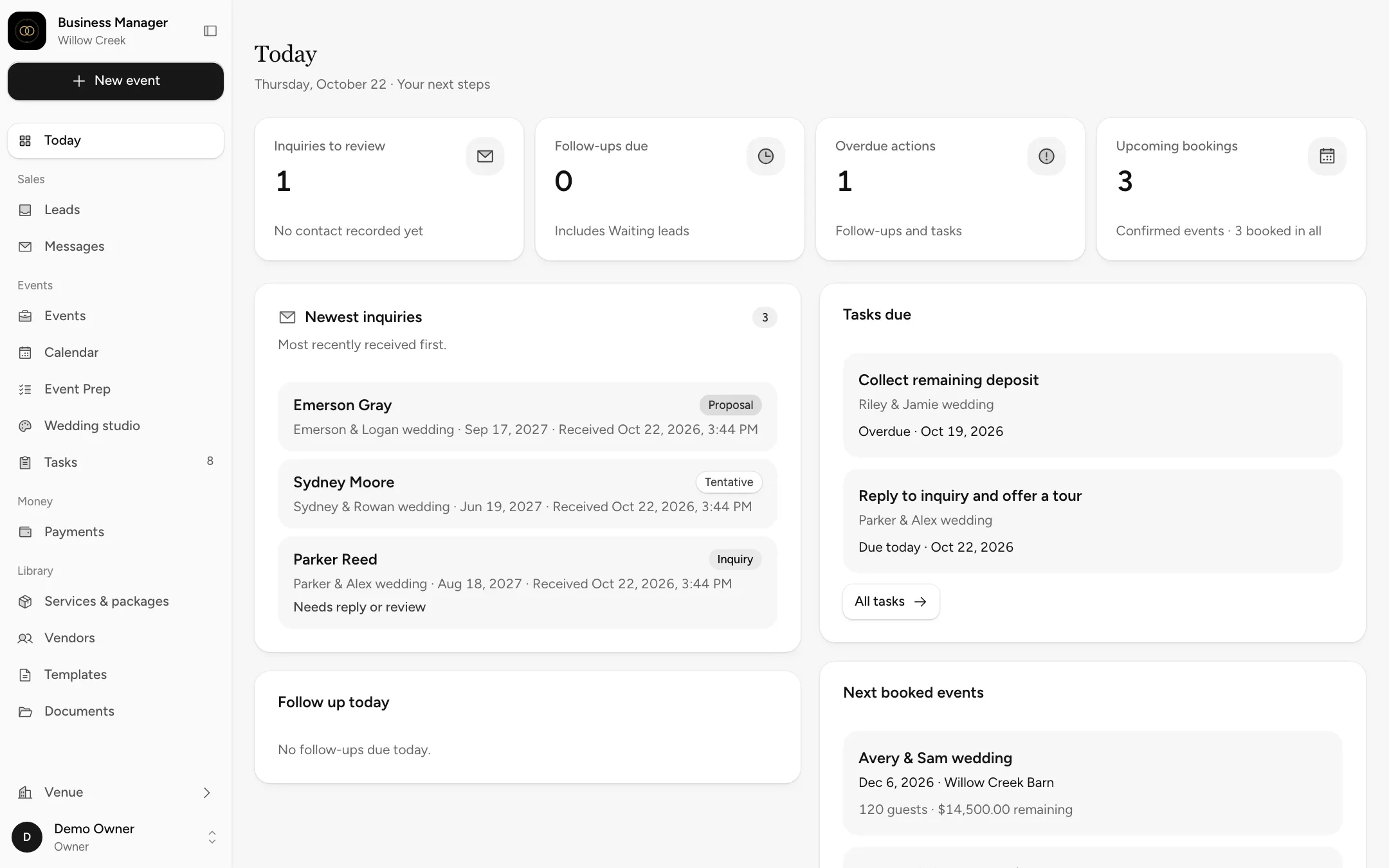Screen dimensions: 1389x868
Task: Click the Tentative status badge
Action: click(x=729, y=482)
